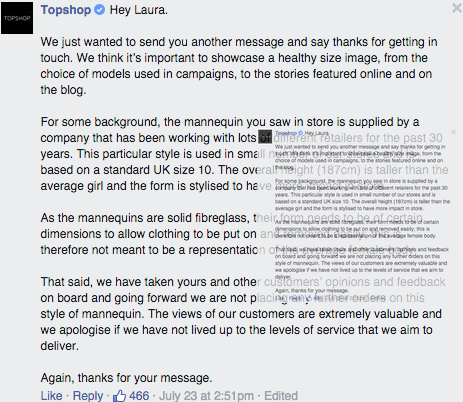Click the black thumbnail square over "of"

(x=265, y=137)
